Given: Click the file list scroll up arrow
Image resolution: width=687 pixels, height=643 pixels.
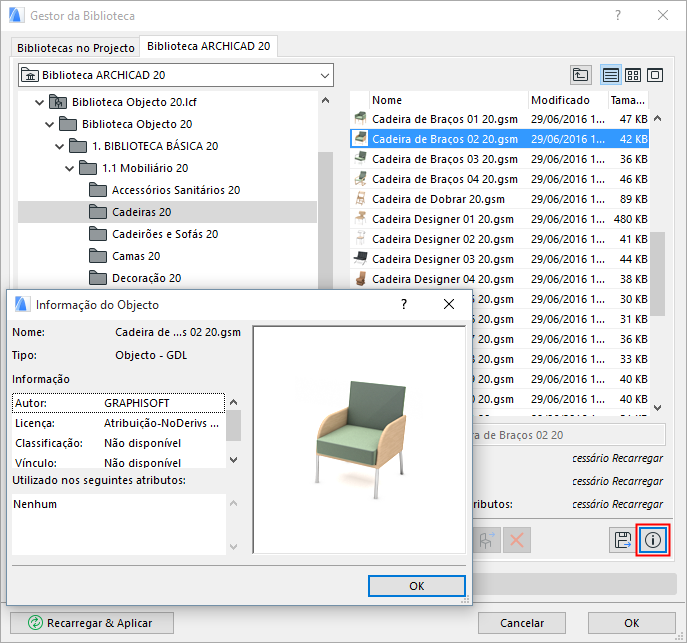Looking at the screenshot, I should [x=658, y=118].
